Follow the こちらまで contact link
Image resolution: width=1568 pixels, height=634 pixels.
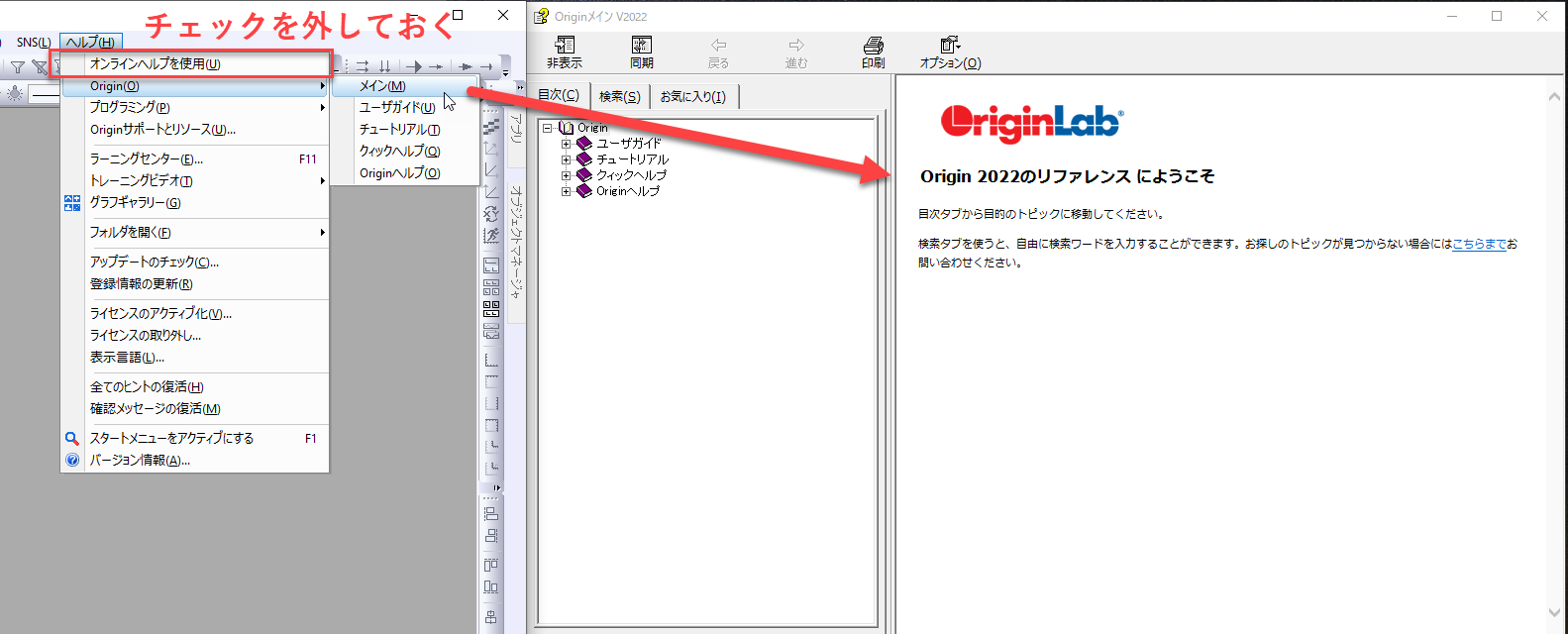click(x=1479, y=244)
